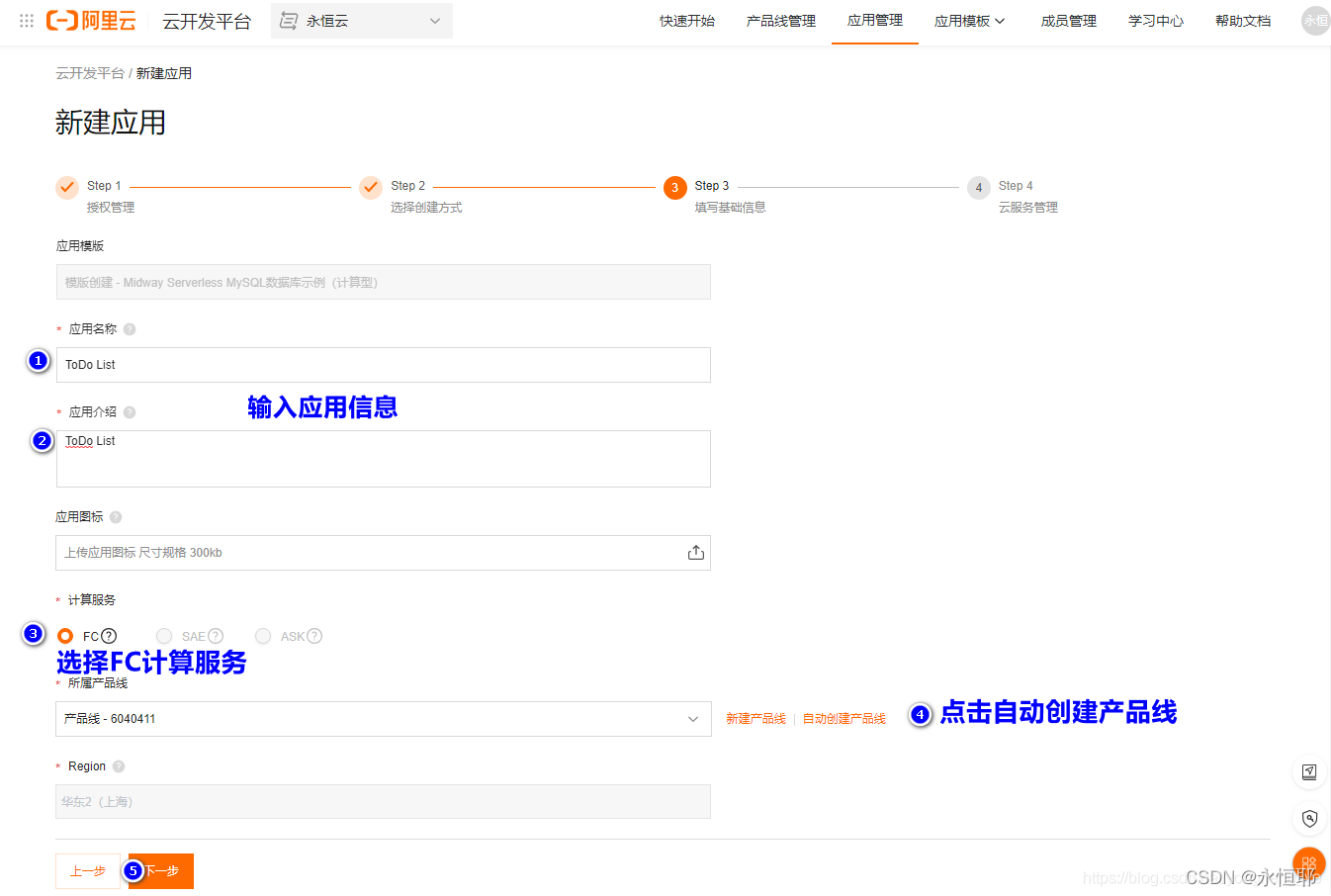Open the app grid launcher icon
The width and height of the screenshot is (1331, 896).
[27, 21]
